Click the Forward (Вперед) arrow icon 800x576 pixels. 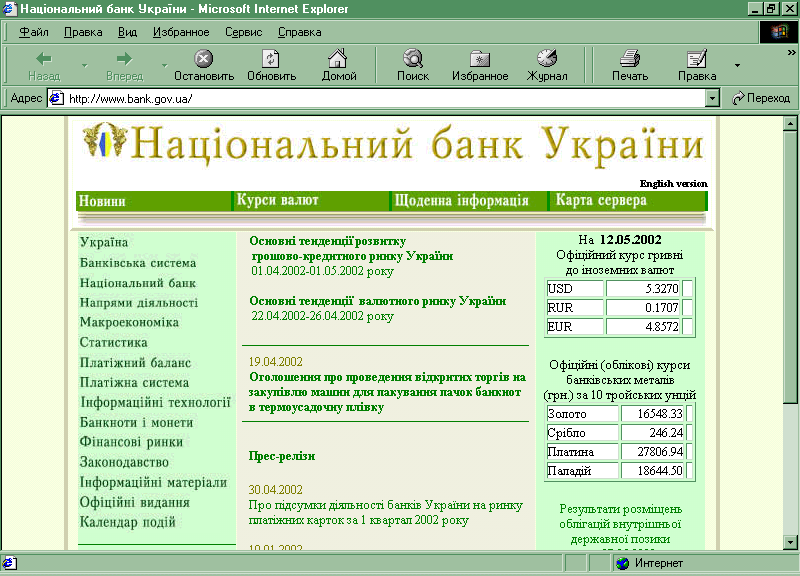click(124, 59)
